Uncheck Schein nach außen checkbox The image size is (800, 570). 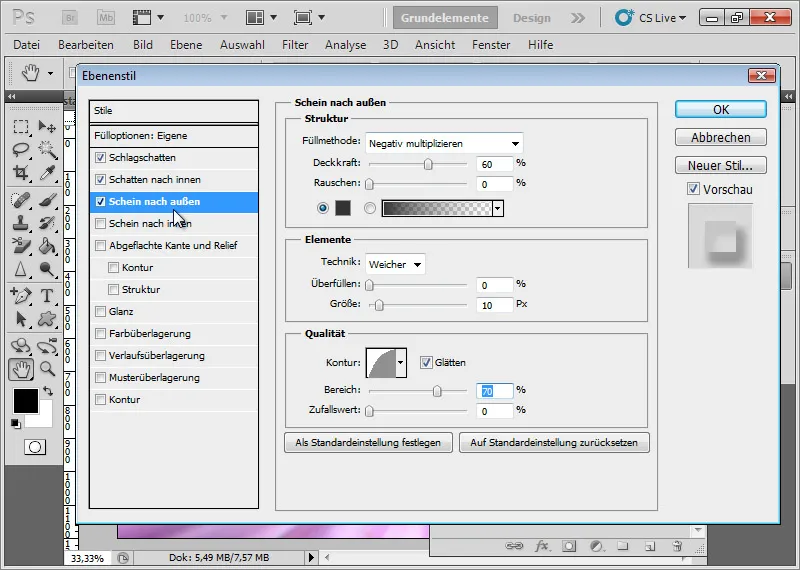[101, 202]
